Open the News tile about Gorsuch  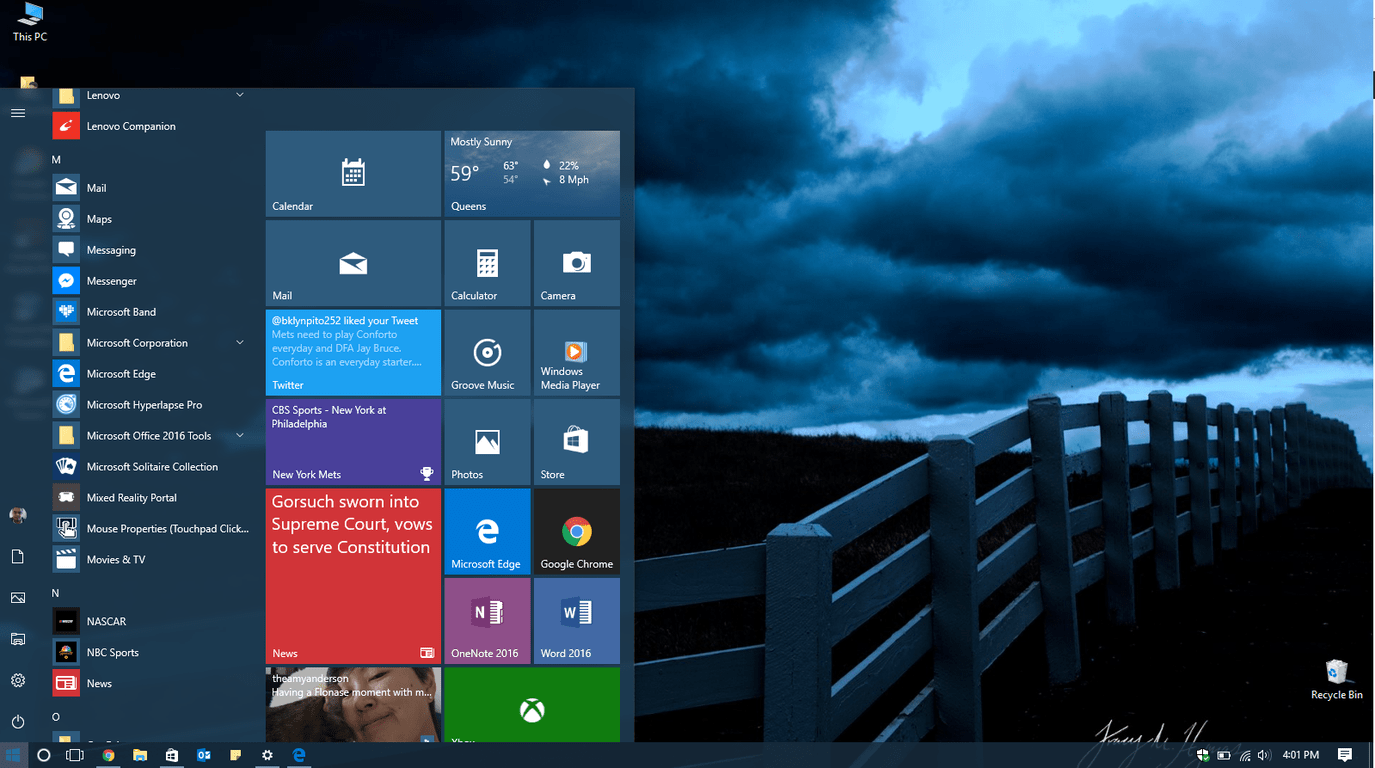[x=353, y=576]
